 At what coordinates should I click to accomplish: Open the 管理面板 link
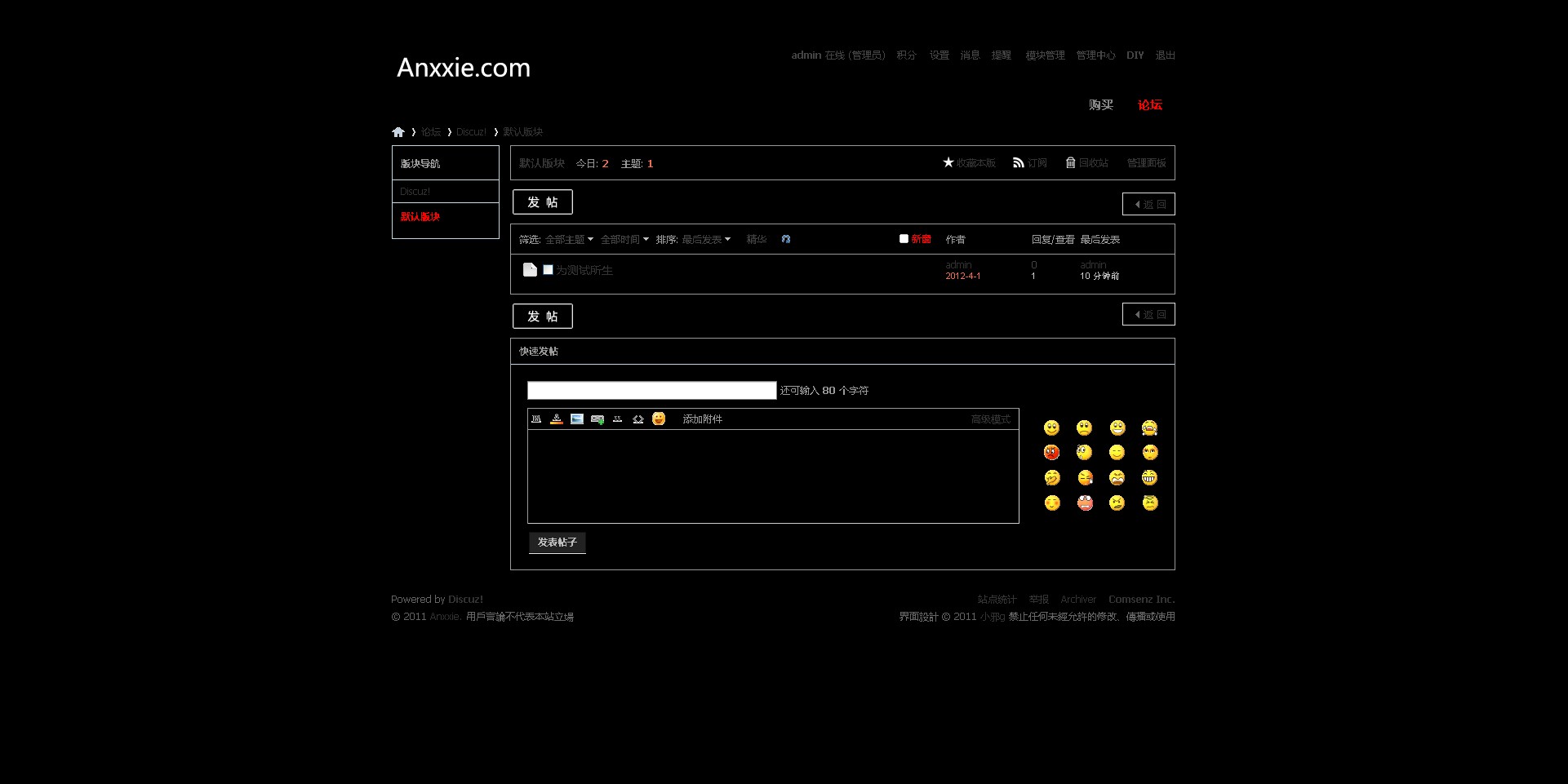(1147, 163)
